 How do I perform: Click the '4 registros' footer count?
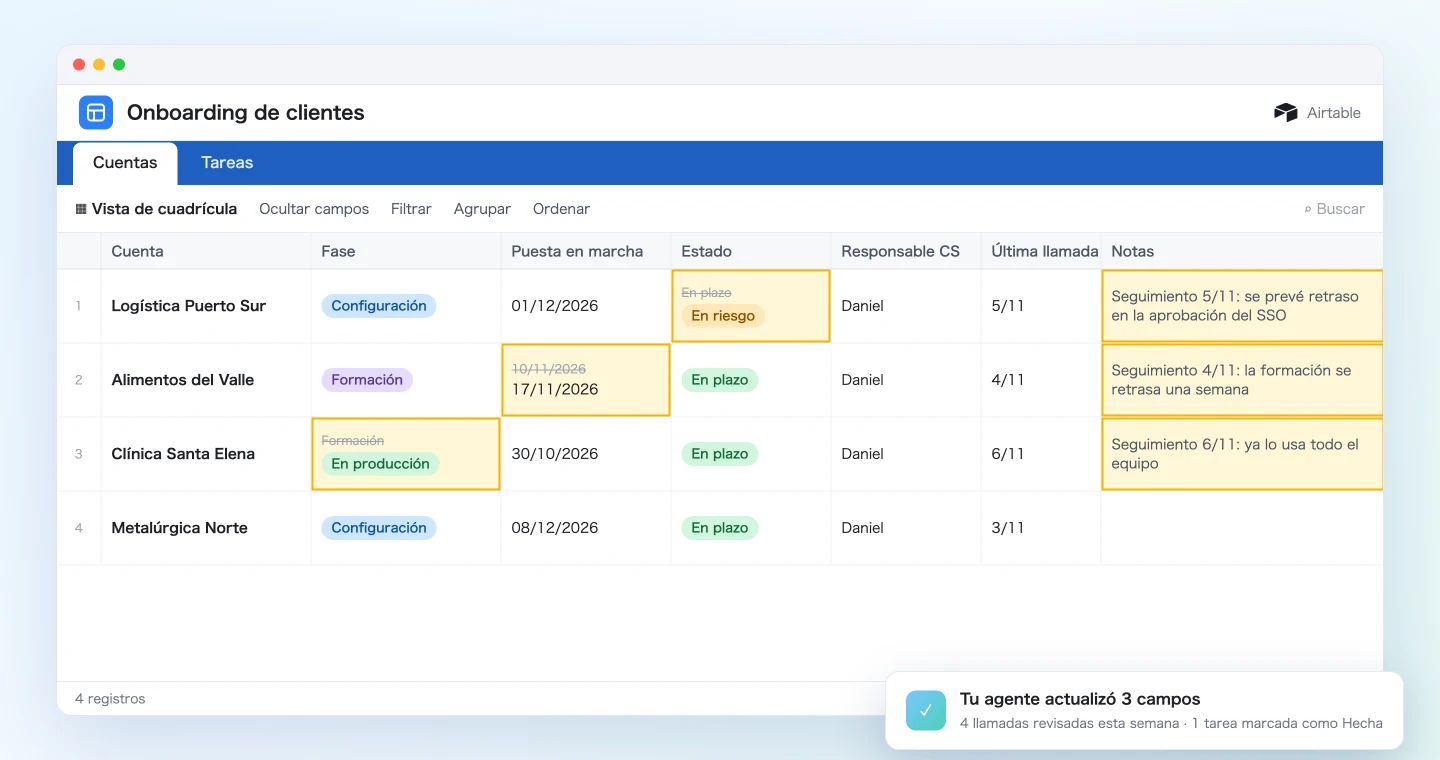(110, 699)
